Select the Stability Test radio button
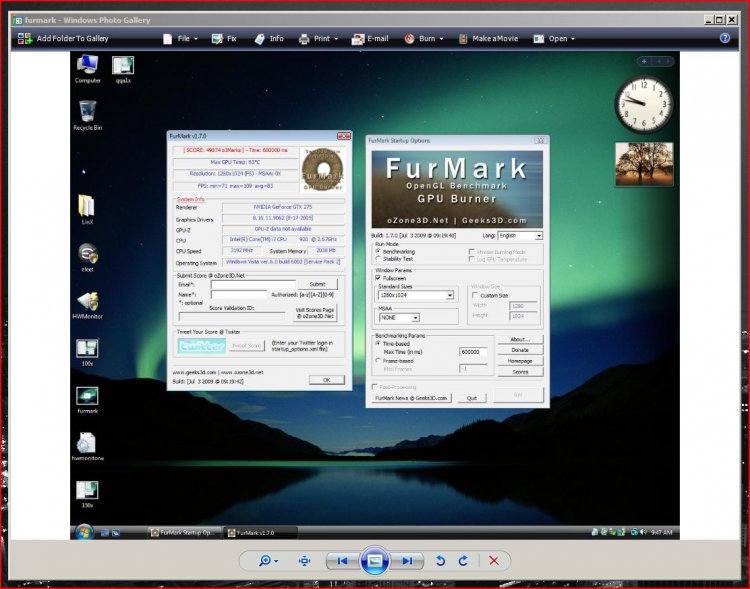The image size is (750, 589). coord(378,259)
